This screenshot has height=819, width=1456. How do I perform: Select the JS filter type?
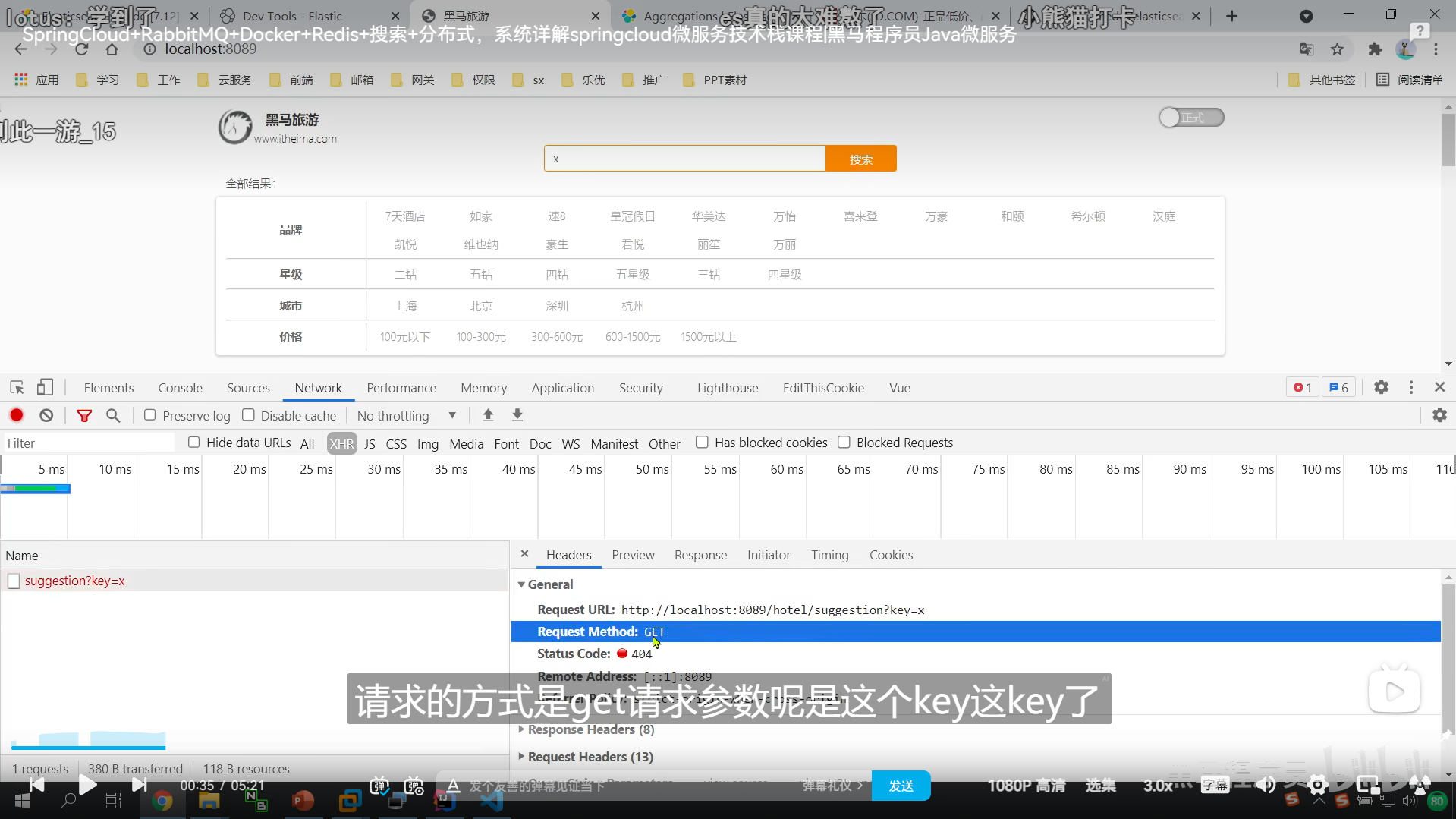pos(370,444)
